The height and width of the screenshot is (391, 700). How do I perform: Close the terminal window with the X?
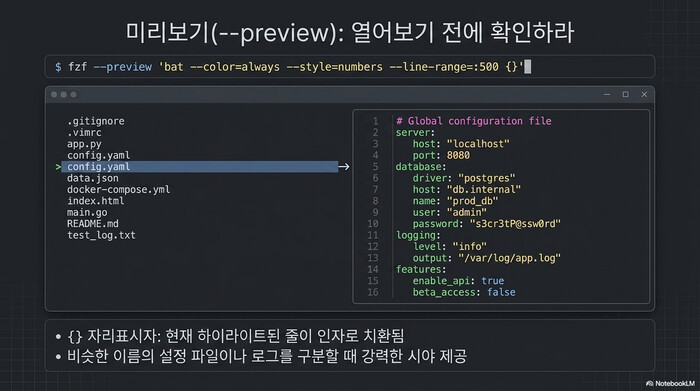point(644,95)
